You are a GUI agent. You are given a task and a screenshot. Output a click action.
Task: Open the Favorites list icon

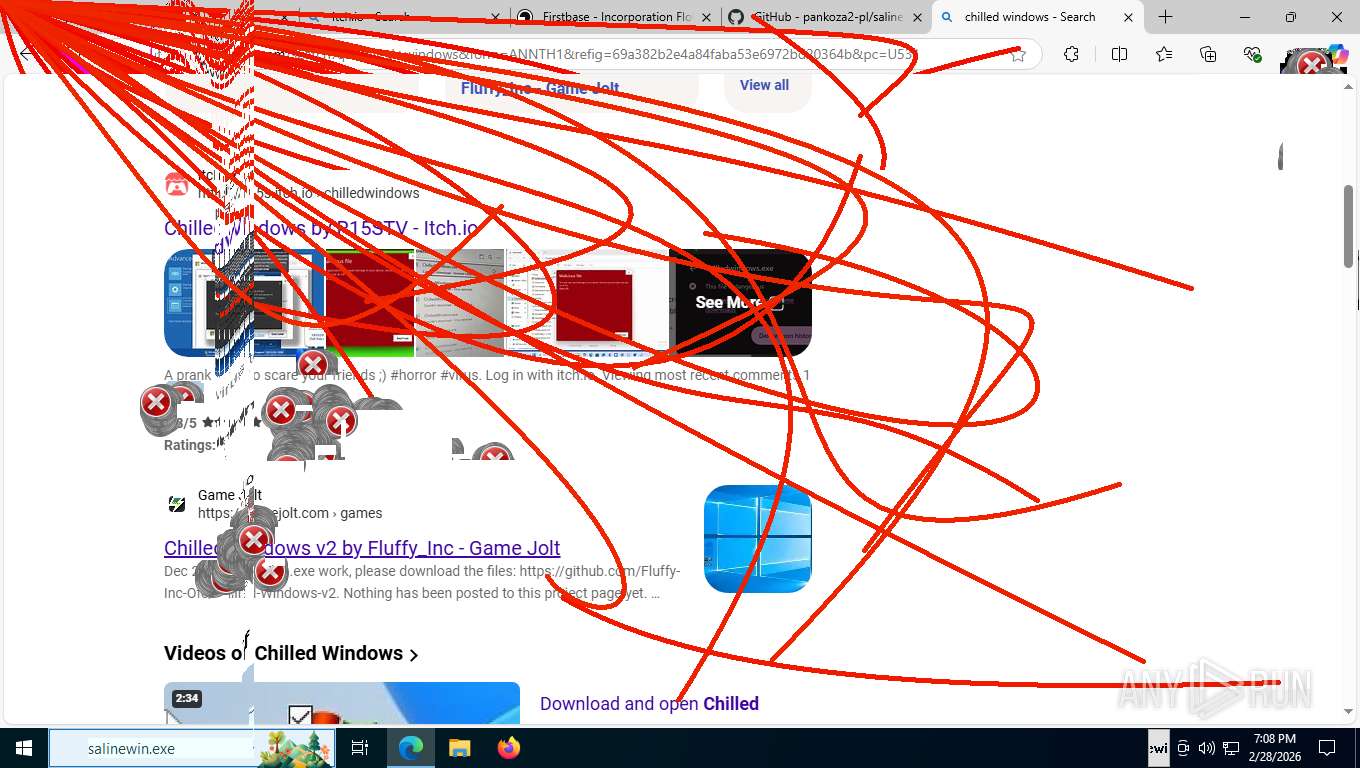[x=1164, y=55]
